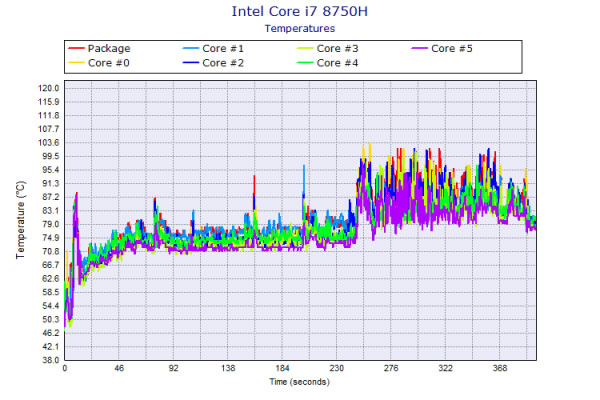The width and height of the screenshot is (600, 400).
Task: Click the 38.0 y-axis value
Action: coord(51,360)
